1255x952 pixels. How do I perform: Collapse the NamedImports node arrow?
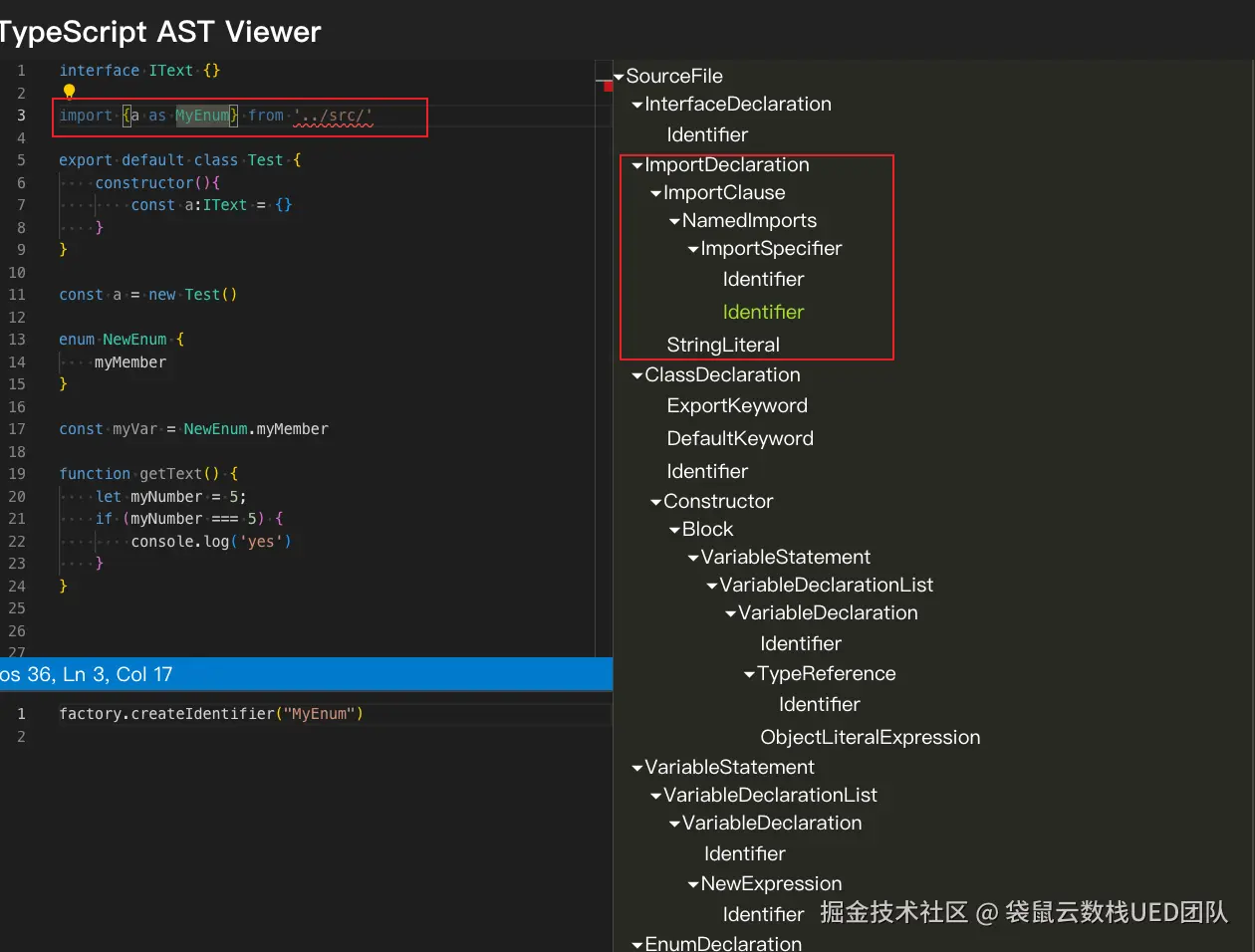tap(674, 221)
